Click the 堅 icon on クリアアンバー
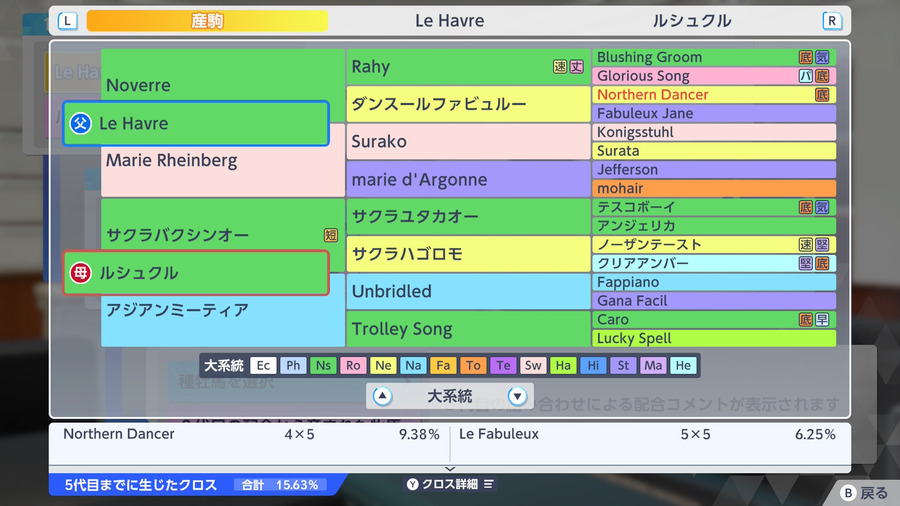The height and width of the screenshot is (506, 900). pyautogui.click(x=806, y=263)
